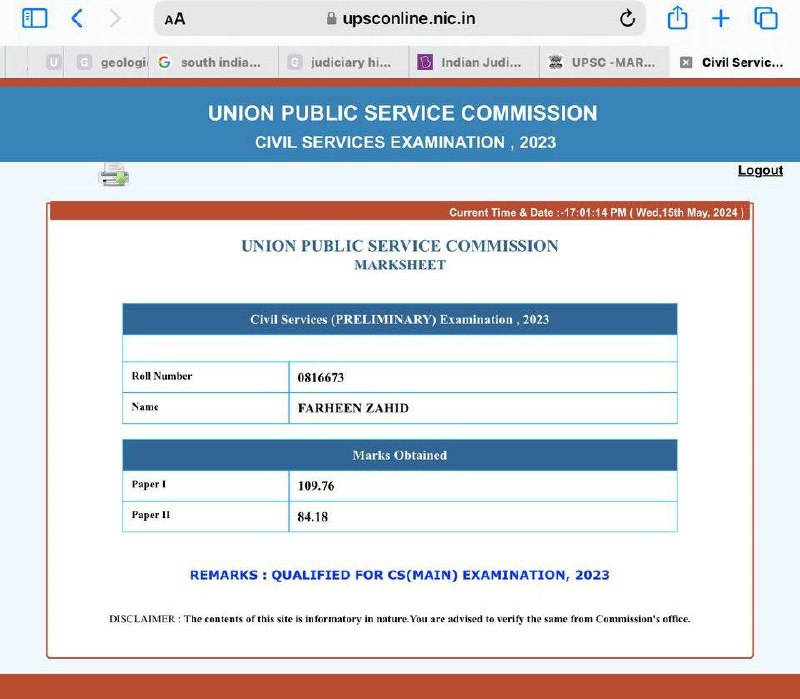The image size is (800, 699).
Task: Click the name FARHEEN ZAHID
Action: [353, 408]
